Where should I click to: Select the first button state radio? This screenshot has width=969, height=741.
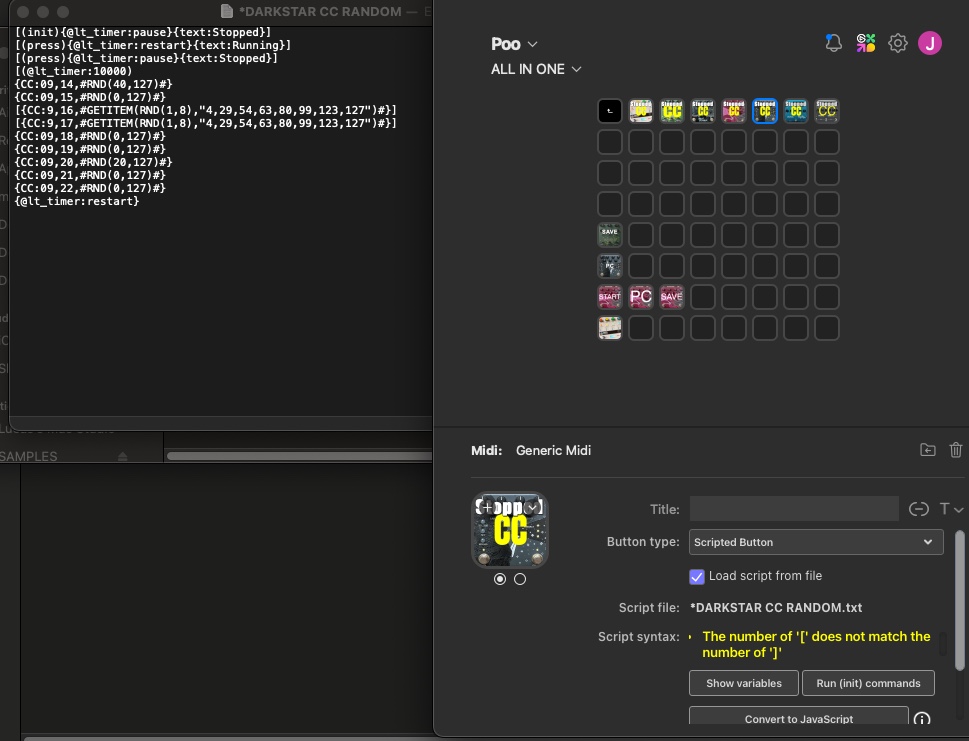click(x=500, y=579)
